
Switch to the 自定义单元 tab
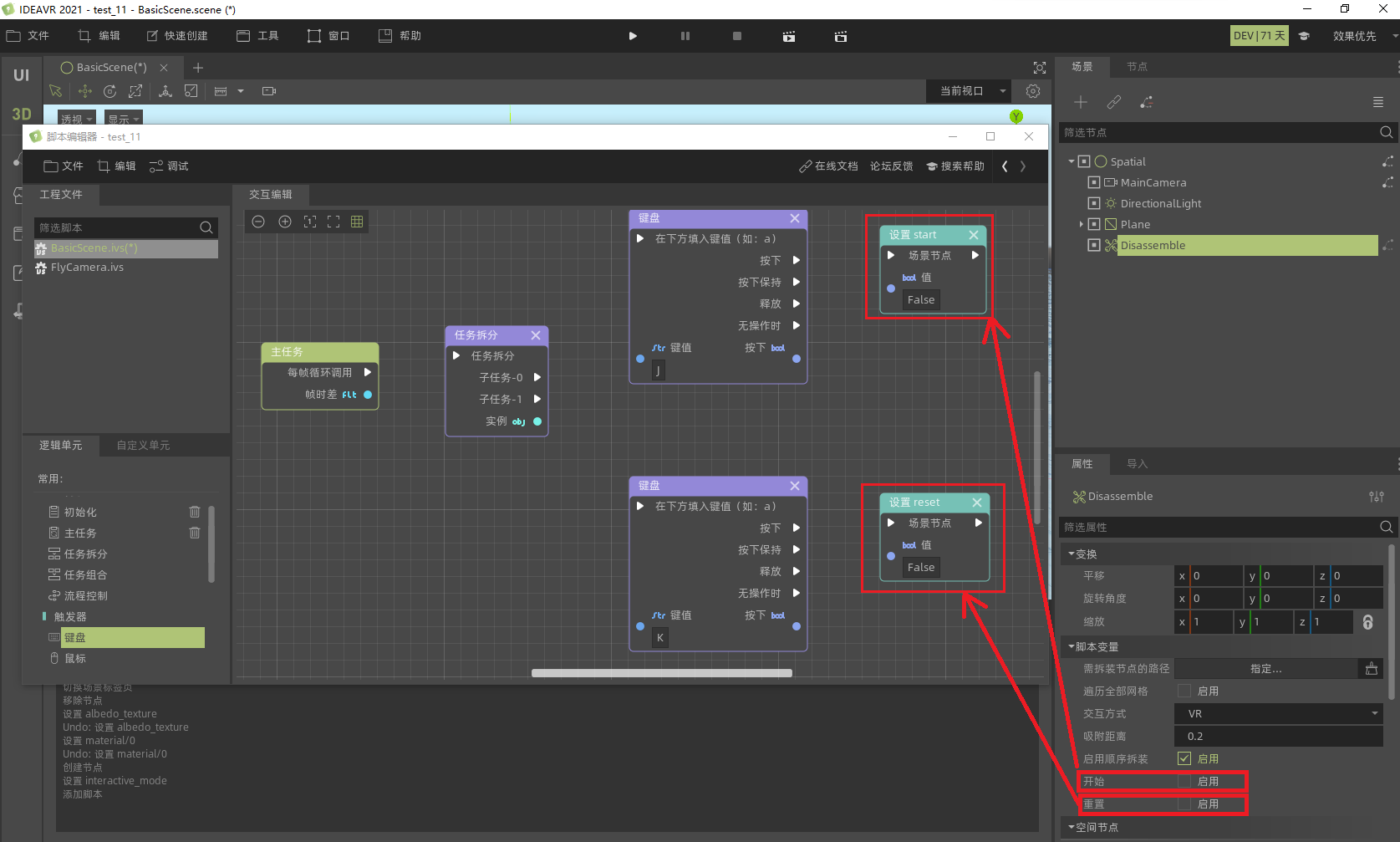click(x=143, y=446)
